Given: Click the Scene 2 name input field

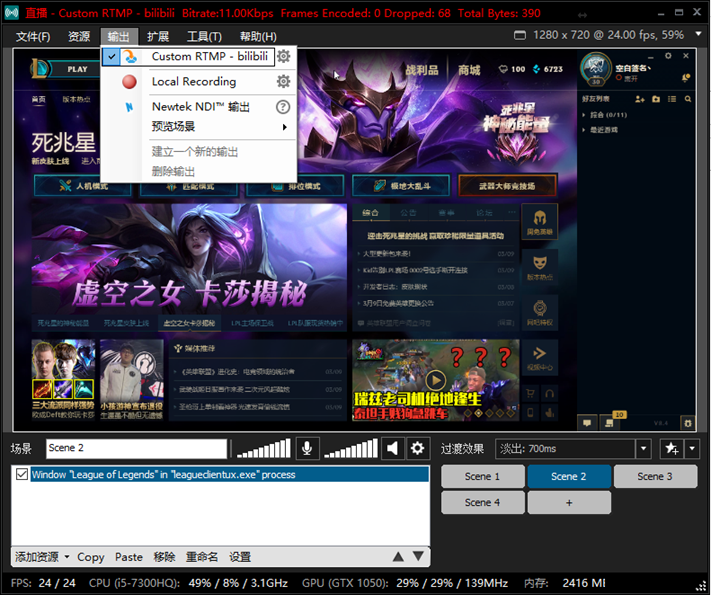Looking at the screenshot, I should 136,449.
